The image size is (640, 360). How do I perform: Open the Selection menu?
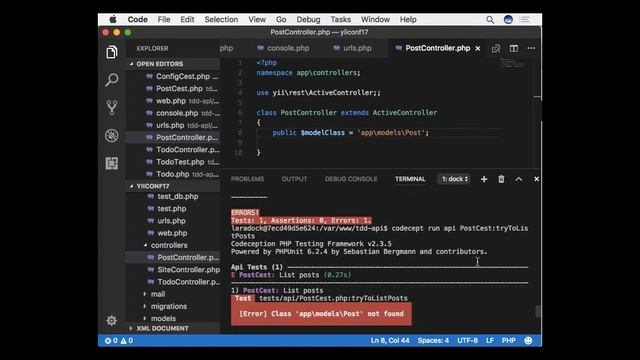(221, 19)
